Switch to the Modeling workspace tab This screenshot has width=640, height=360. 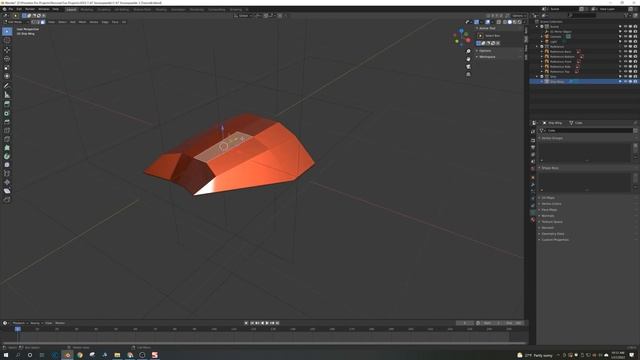pyautogui.click(x=87, y=9)
